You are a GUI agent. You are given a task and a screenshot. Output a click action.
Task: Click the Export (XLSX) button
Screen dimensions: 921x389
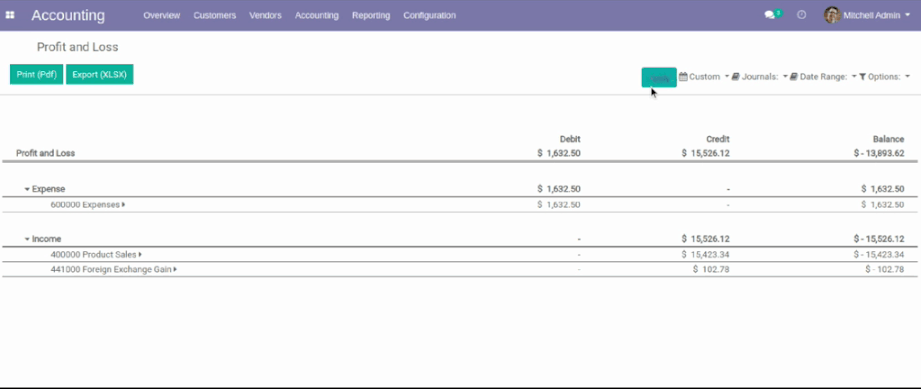click(x=99, y=75)
